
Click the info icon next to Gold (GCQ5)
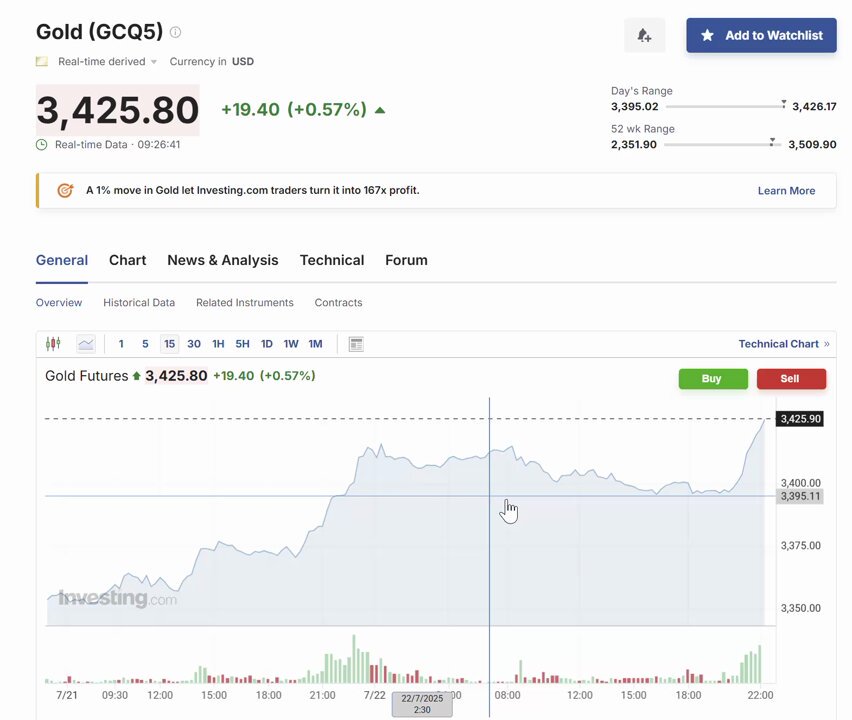coord(175,32)
